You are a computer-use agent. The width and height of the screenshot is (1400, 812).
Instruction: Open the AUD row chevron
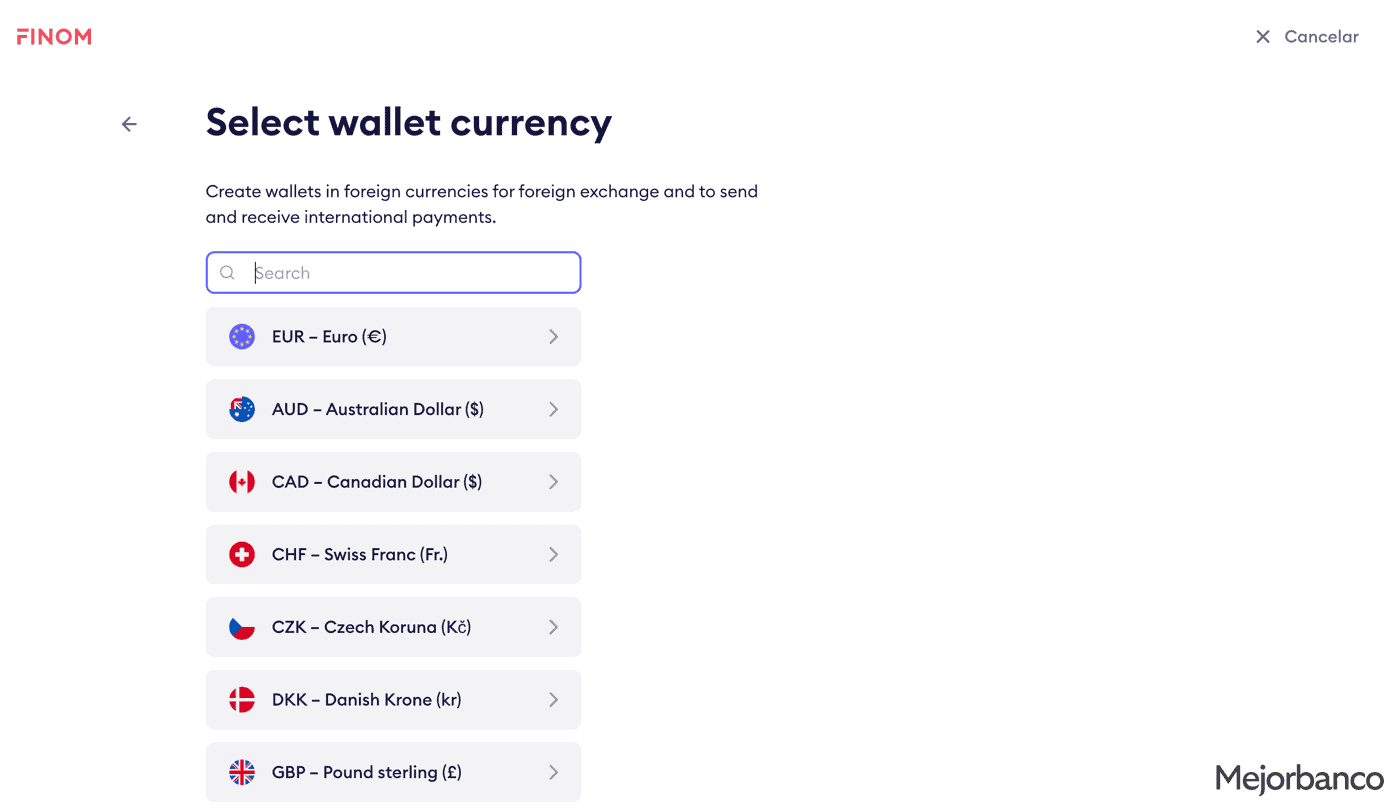pyautogui.click(x=553, y=409)
